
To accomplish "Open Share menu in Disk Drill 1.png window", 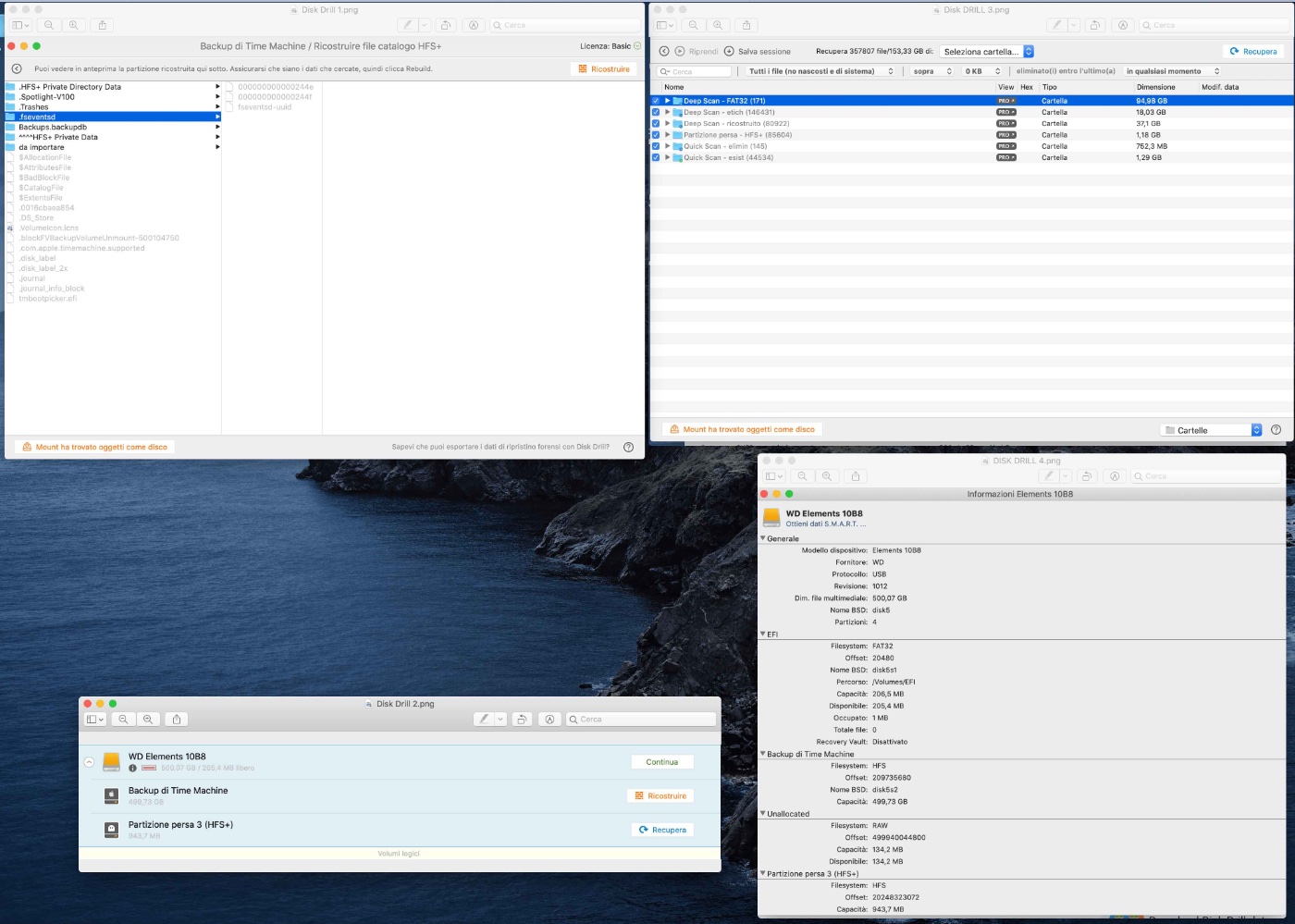I will click(x=103, y=25).
